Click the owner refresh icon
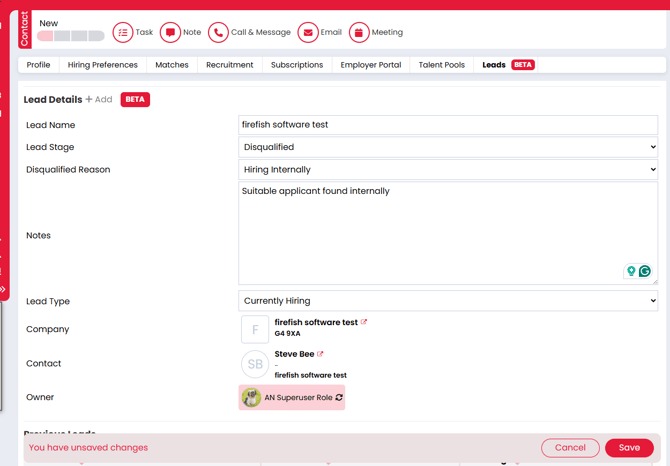 (x=339, y=398)
